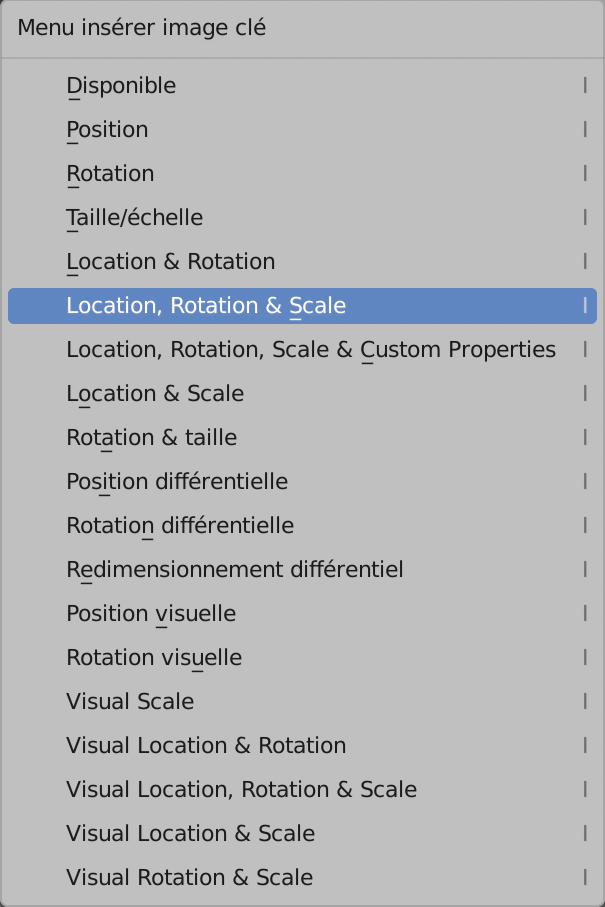Select Location & Rotation entry
This screenshot has width=605, height=907.
pyautogui.click(x=170, y=262)
